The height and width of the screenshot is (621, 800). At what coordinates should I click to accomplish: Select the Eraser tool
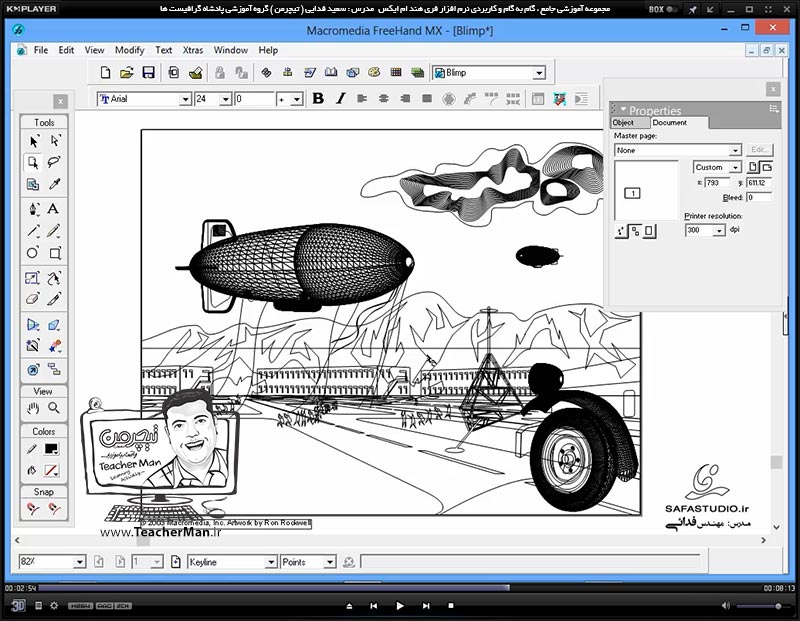[33, 299]
